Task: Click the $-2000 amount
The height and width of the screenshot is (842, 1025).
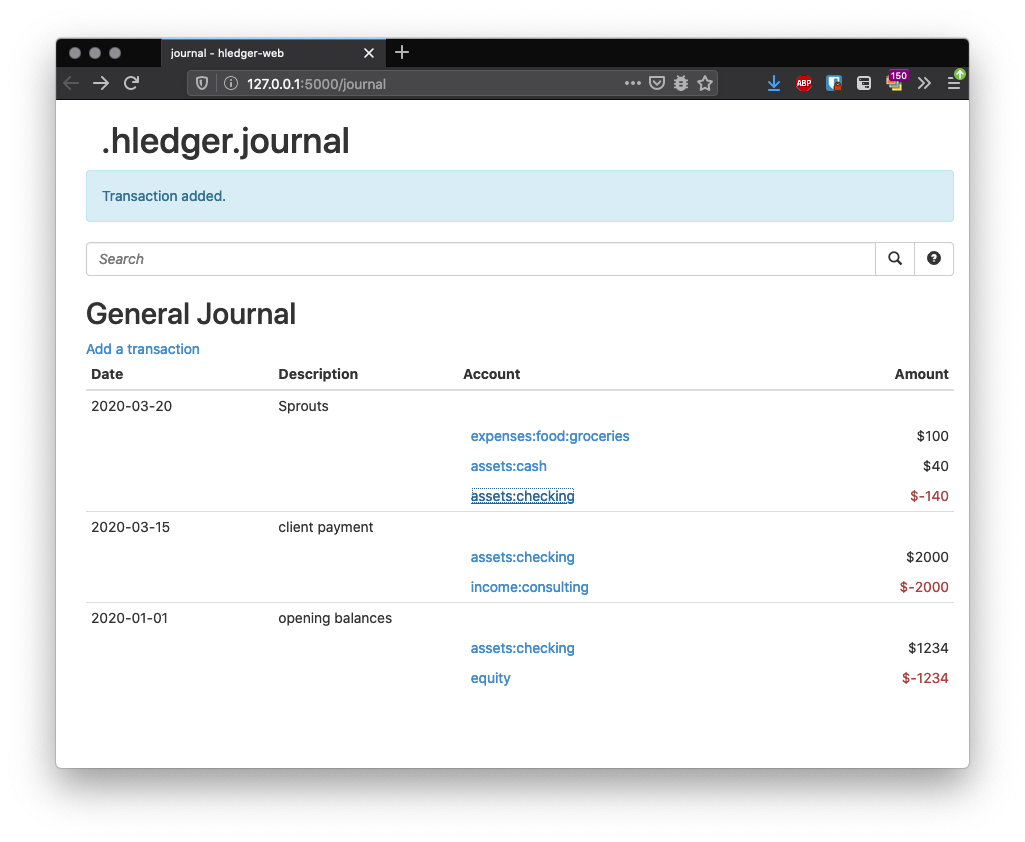Action: point(924,587)
